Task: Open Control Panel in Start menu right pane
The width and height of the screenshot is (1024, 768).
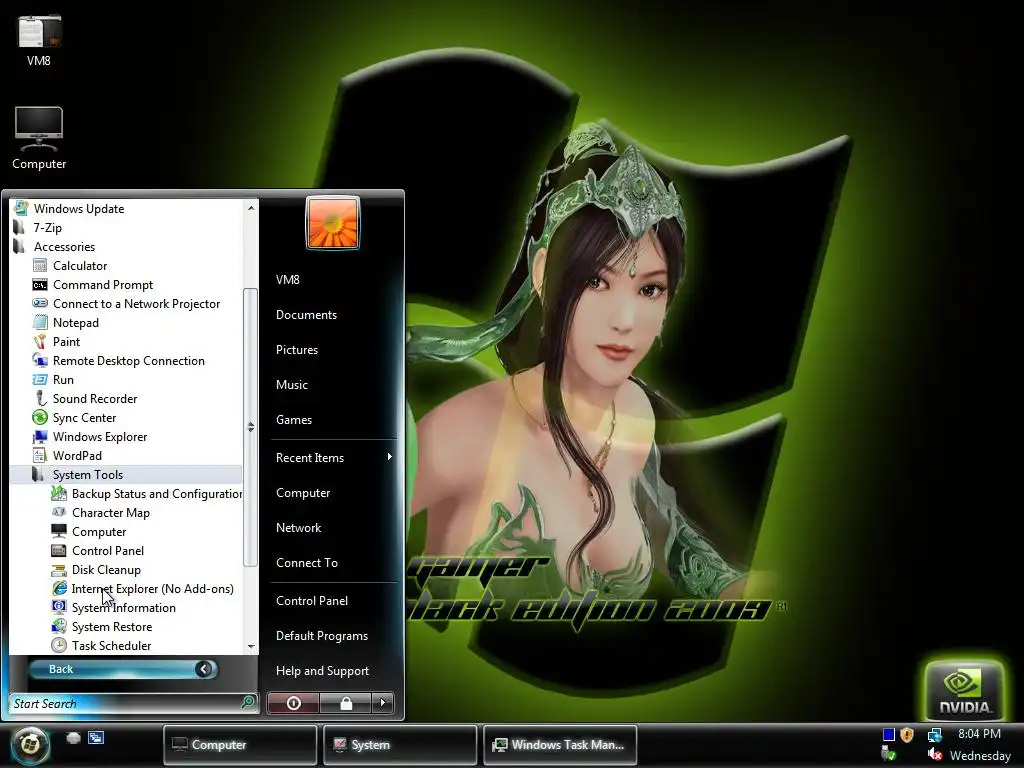Action: tap(312, 601)
